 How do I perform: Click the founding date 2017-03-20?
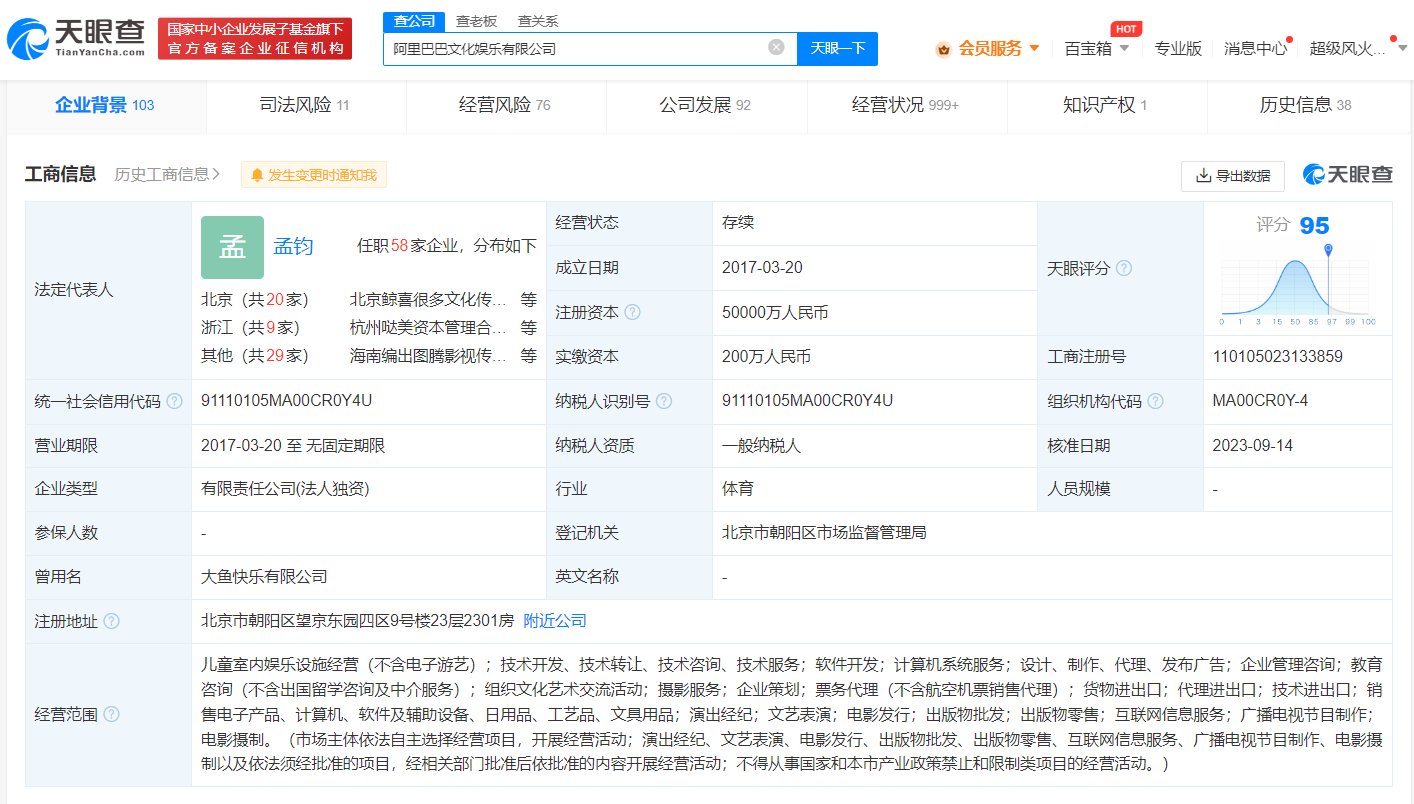(x=762, y=268)
